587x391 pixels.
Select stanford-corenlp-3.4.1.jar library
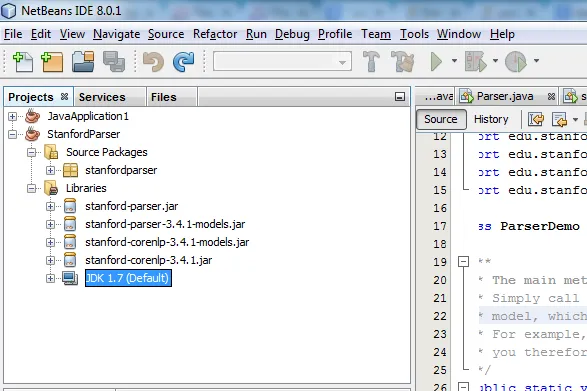[x=148, y=260]
